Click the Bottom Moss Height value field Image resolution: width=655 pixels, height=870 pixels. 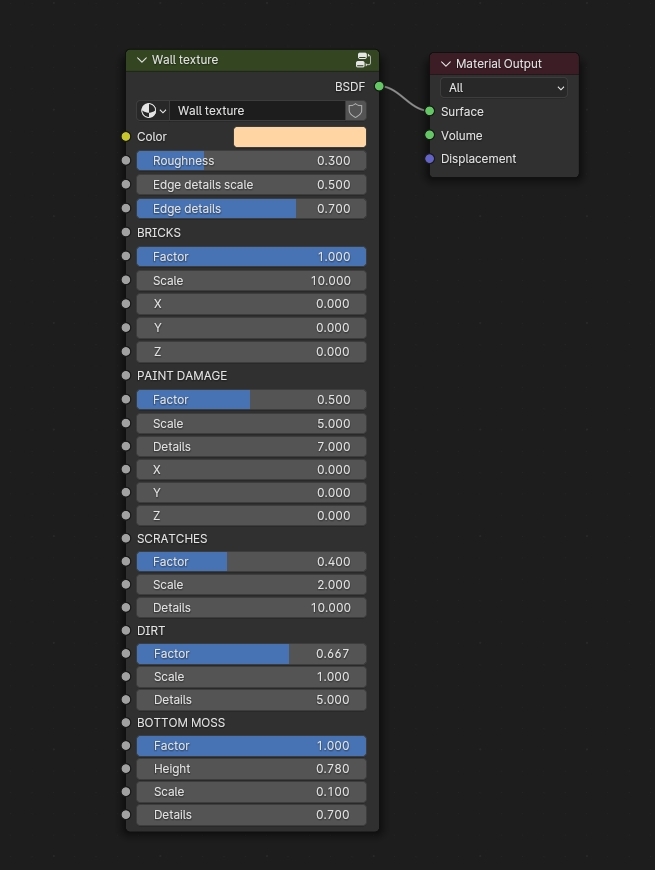[x=251, y=769]
